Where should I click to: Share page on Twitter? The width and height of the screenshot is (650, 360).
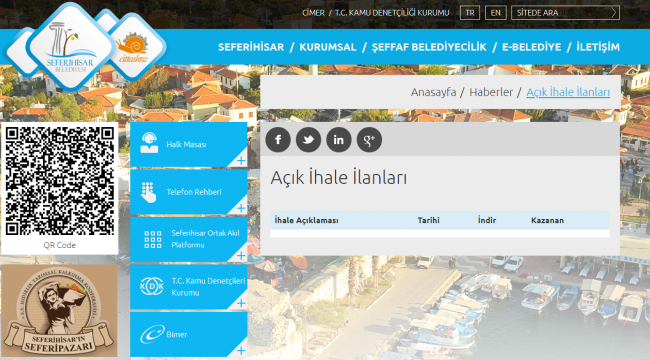click(x=308, y=140)
